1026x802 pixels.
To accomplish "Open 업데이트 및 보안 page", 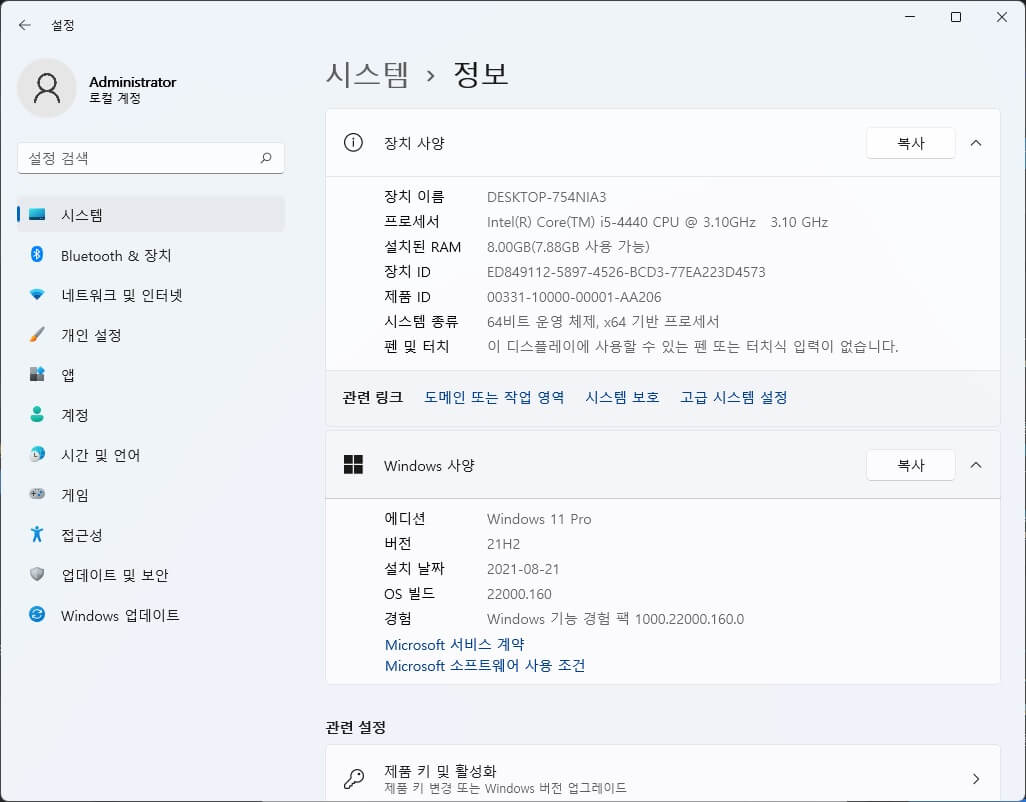I will (x=151, y=575).
